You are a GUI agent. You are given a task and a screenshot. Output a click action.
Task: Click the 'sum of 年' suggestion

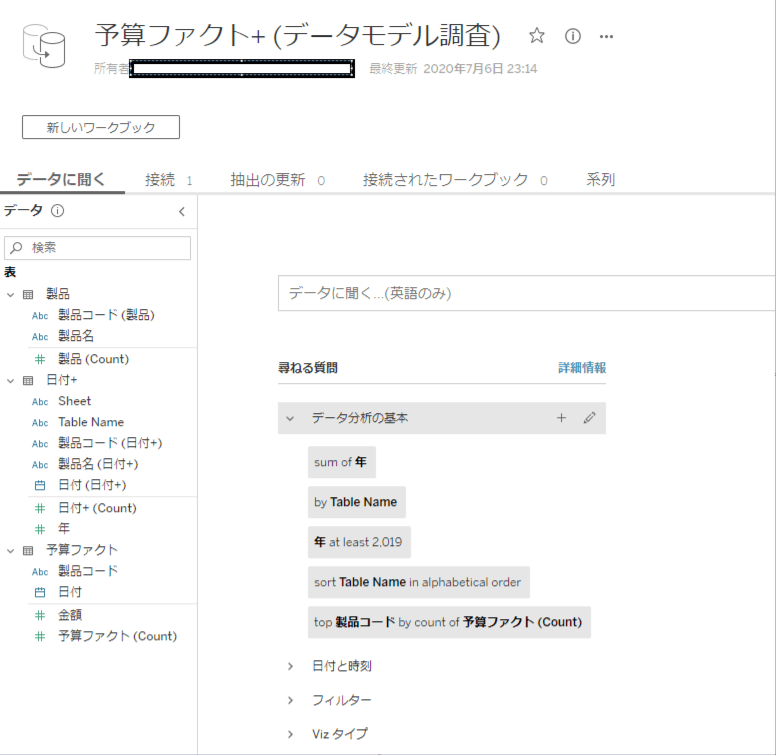[x=341, y=462]
